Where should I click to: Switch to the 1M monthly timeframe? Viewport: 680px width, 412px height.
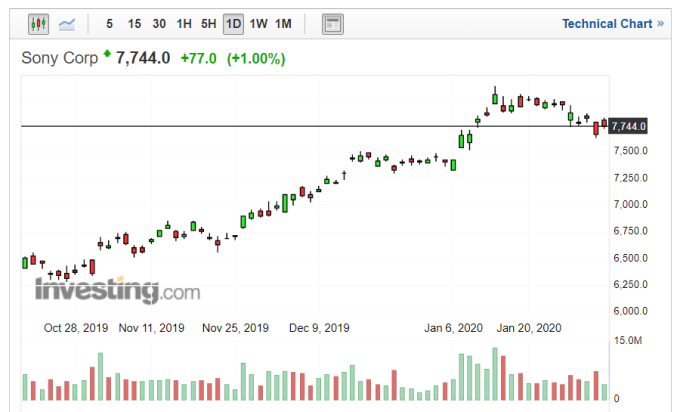[283, 24]
